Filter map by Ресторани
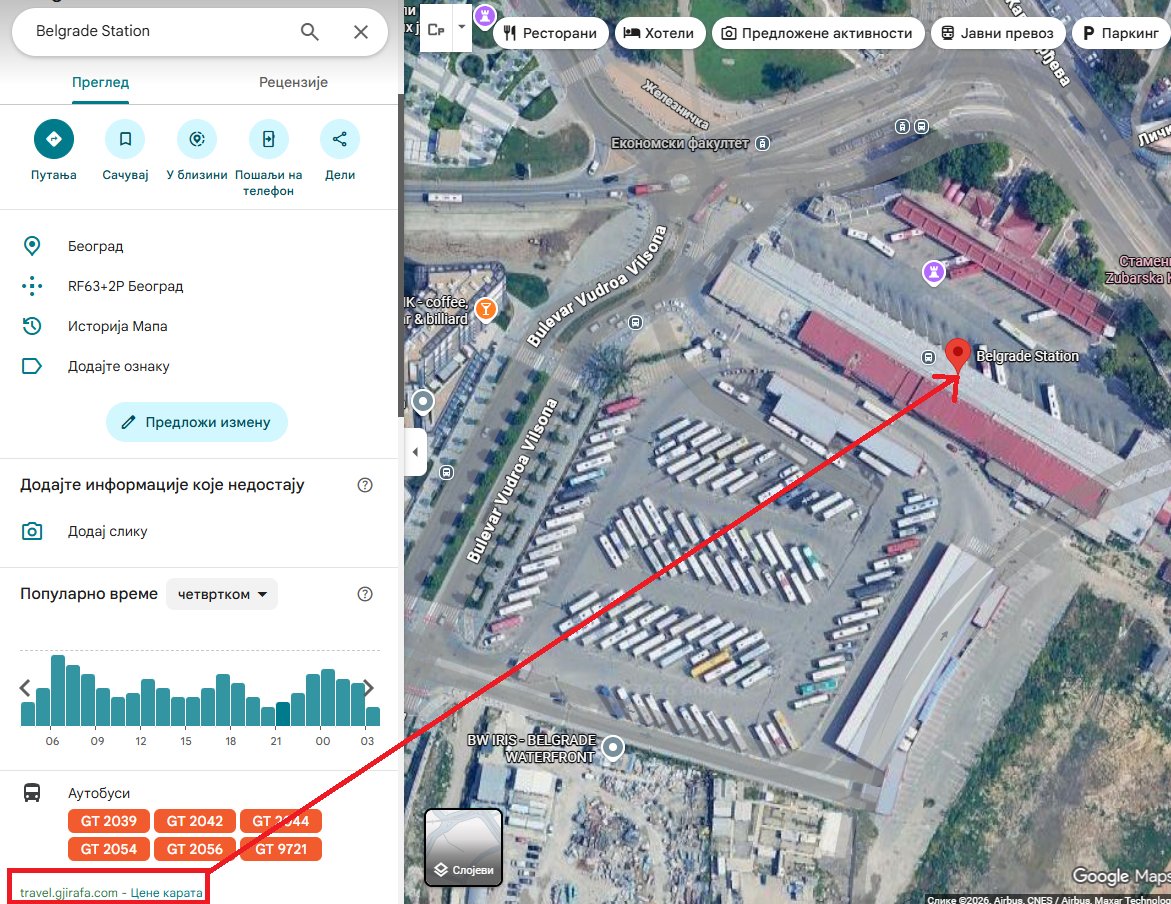Image resolution: width=1171 pixels, height=904 pixels. (x=551, y=33)
